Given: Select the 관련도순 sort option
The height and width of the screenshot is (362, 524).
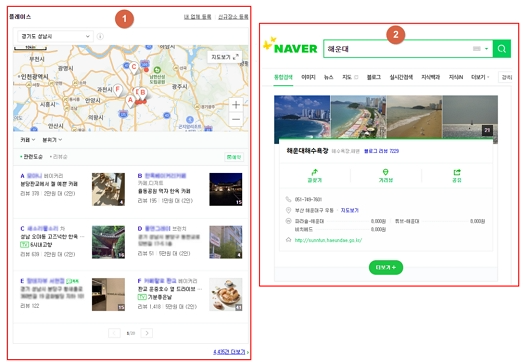Looking at the screenshot, I should [31, 157].
